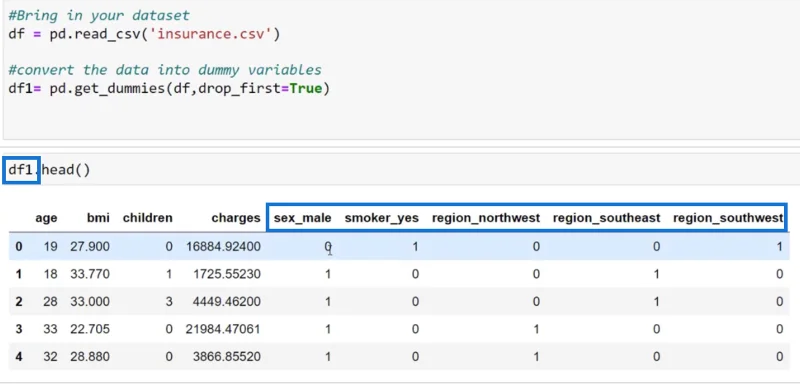
Task: Click the 'smoker_yes' column header
Action: coord(382,218)
